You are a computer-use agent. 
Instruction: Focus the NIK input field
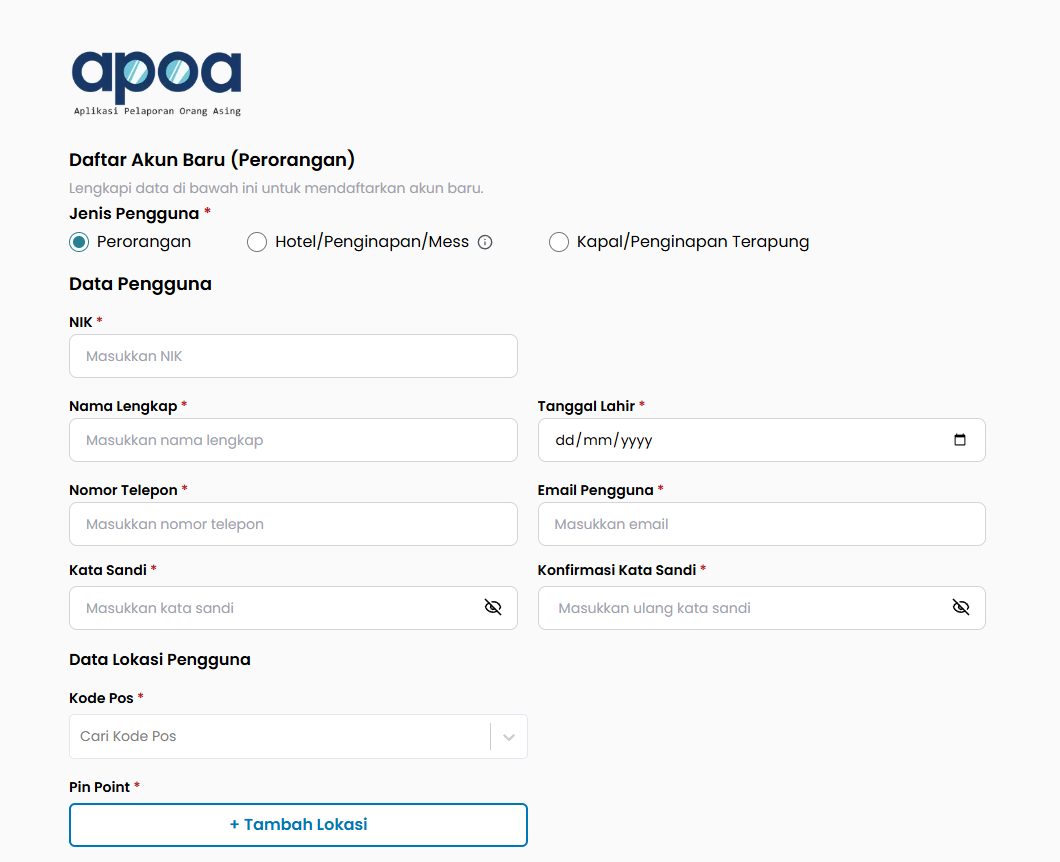293,356
